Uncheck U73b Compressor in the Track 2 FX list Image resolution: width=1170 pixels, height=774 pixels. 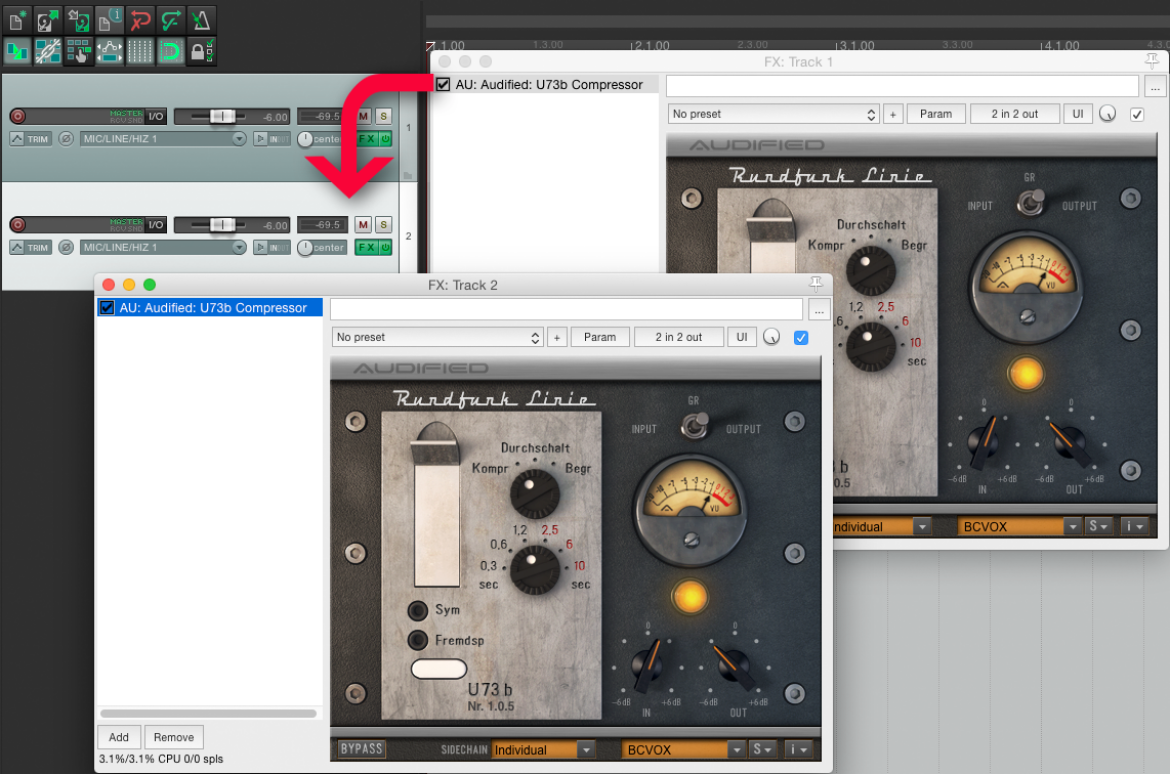(x=107, y=308)
